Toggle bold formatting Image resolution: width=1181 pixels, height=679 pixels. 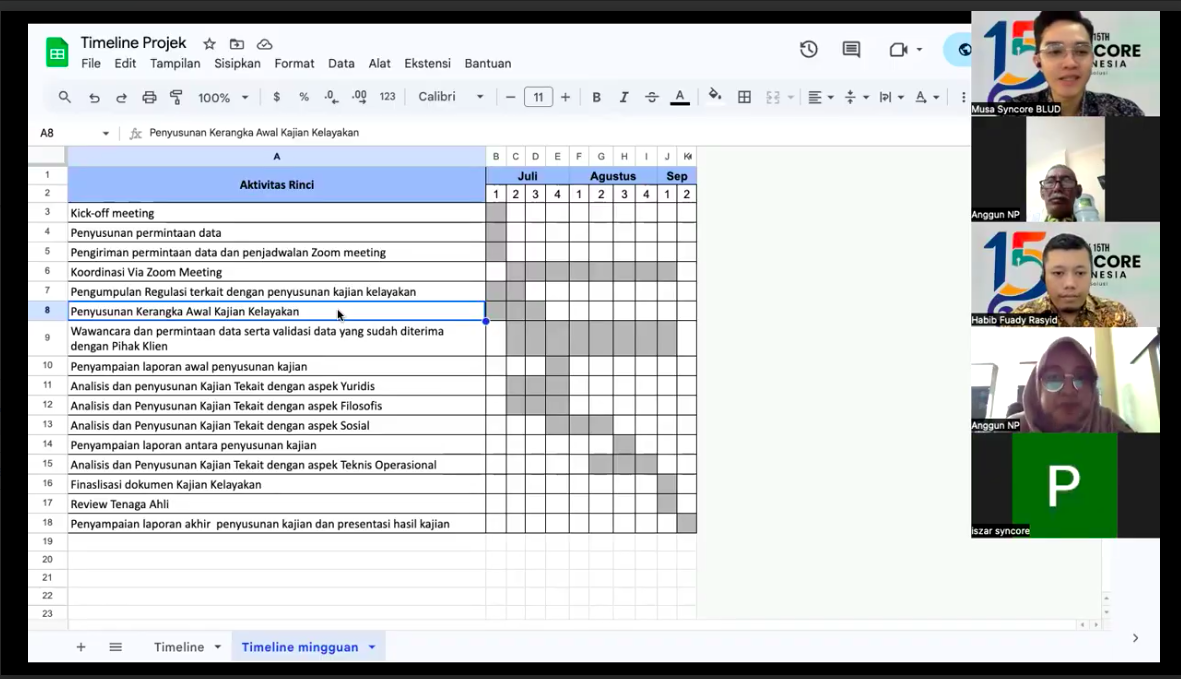click(596, 97)
